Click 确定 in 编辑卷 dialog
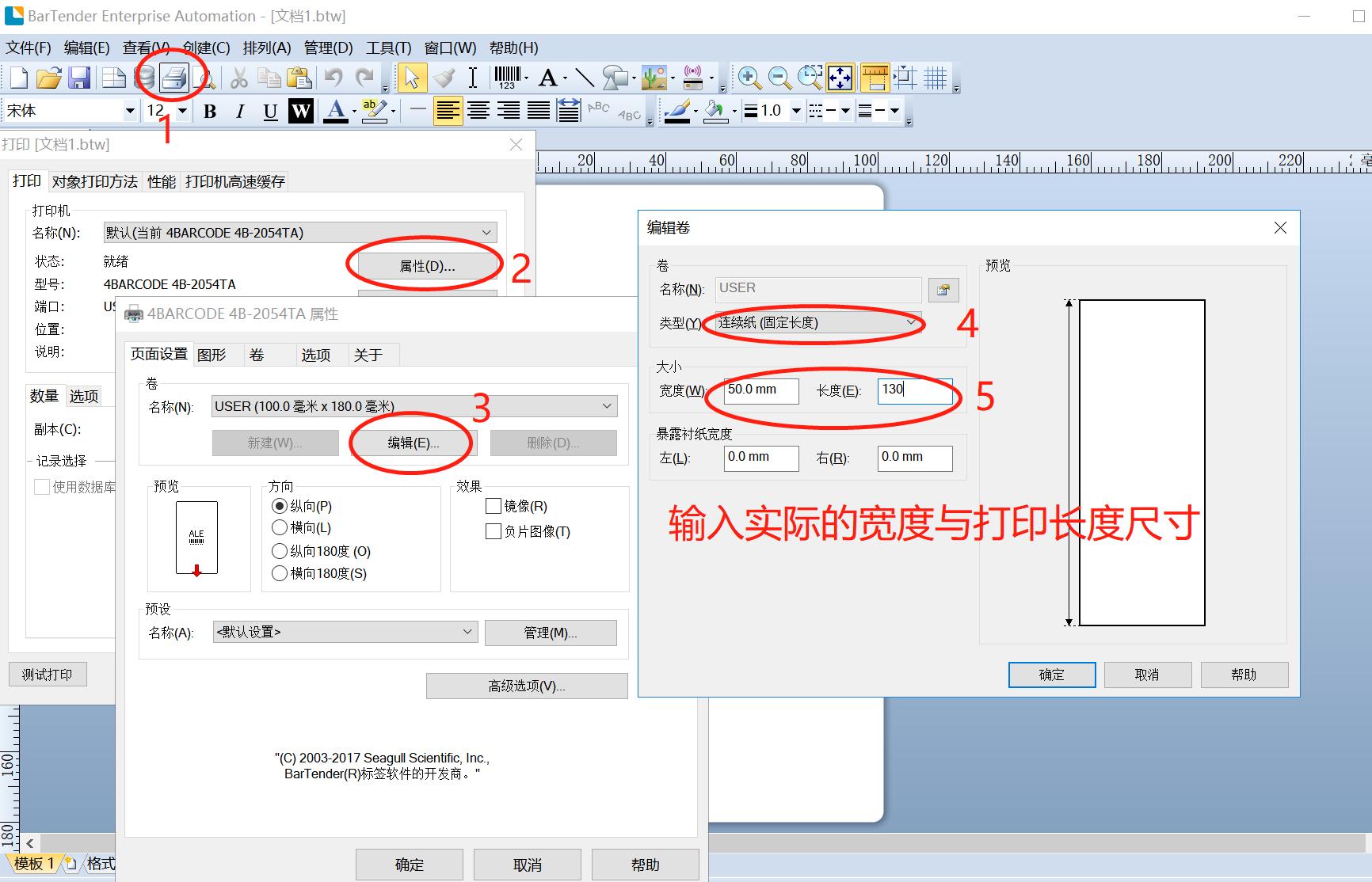The width and height of the screenshot is (1372, 882). pos(1052,675)
